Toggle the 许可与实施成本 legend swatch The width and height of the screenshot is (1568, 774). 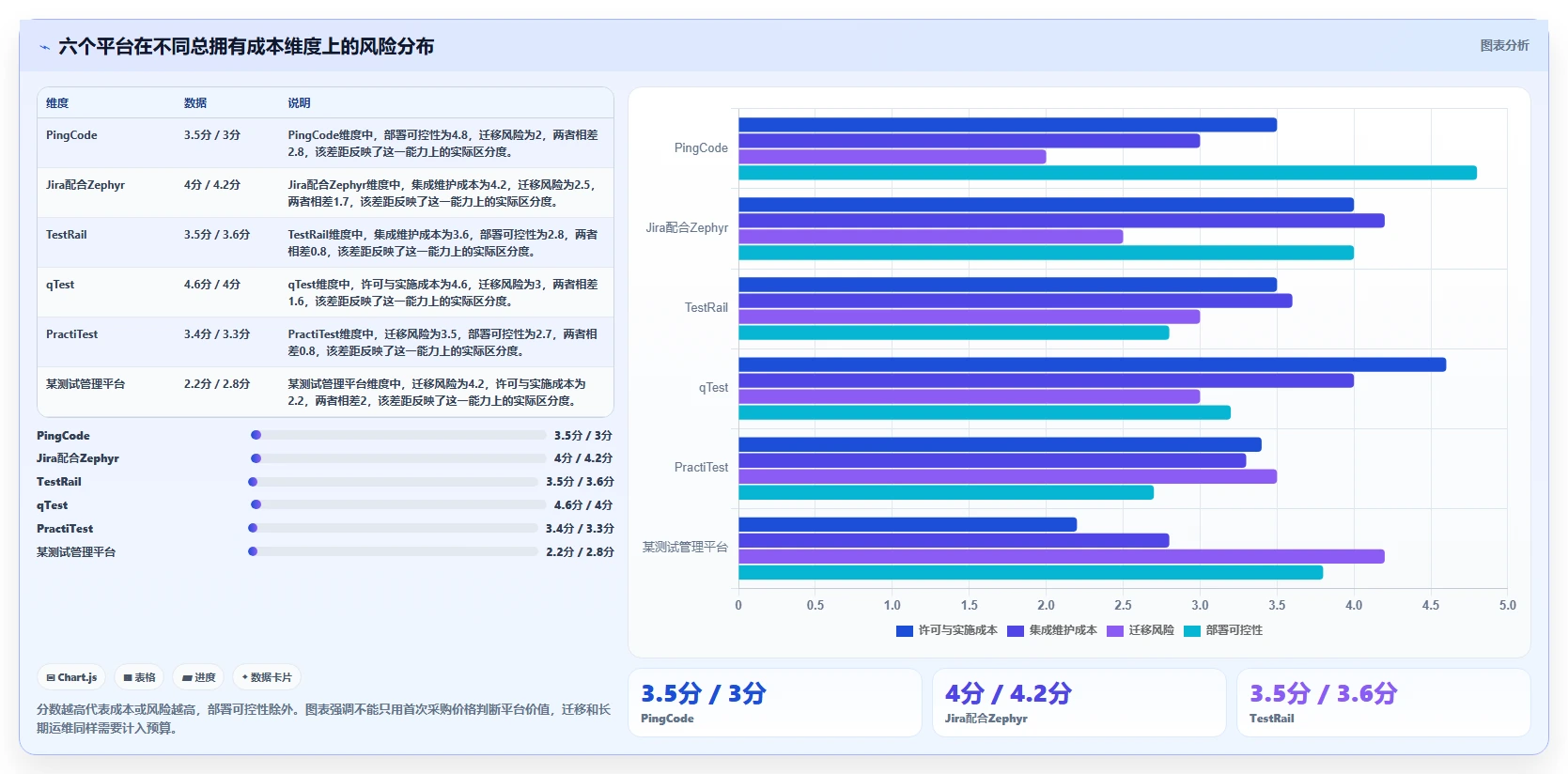pos(905,631)
